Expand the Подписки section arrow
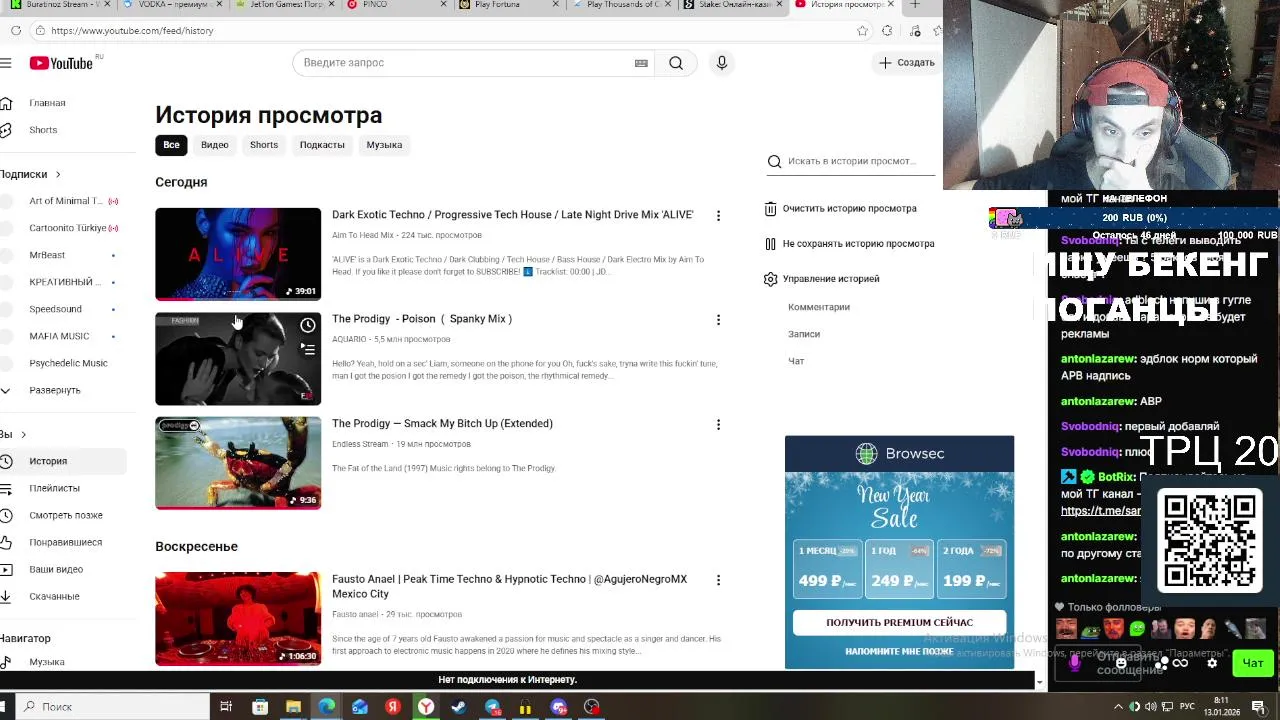 (x=57, y=174)
